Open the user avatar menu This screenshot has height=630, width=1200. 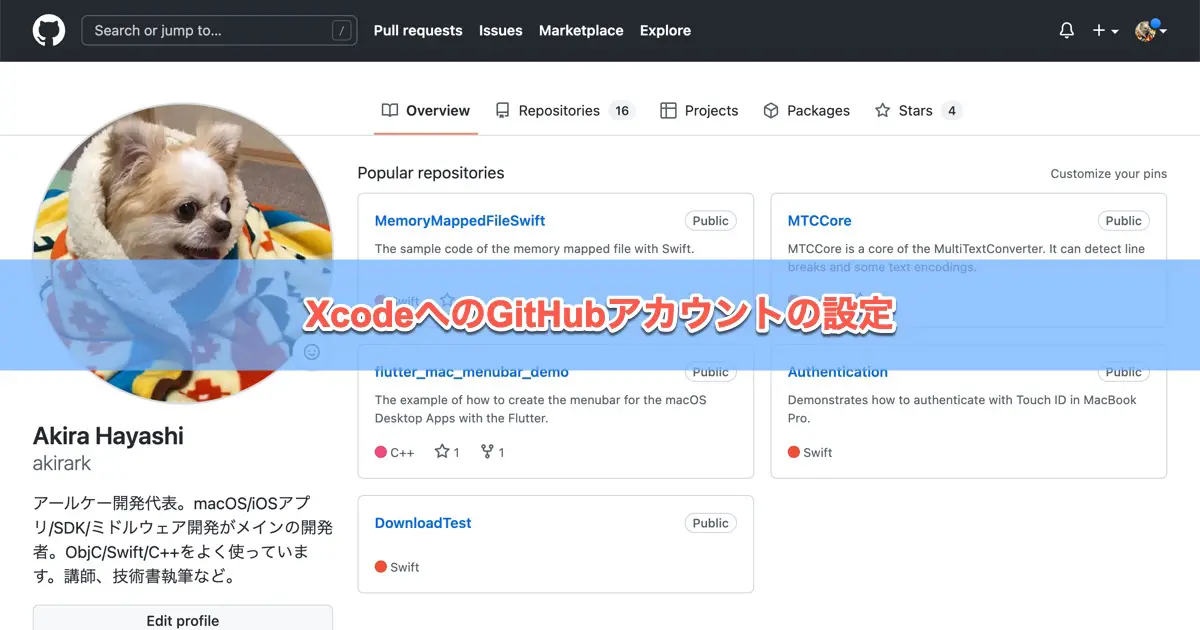tap(1151, 30)
